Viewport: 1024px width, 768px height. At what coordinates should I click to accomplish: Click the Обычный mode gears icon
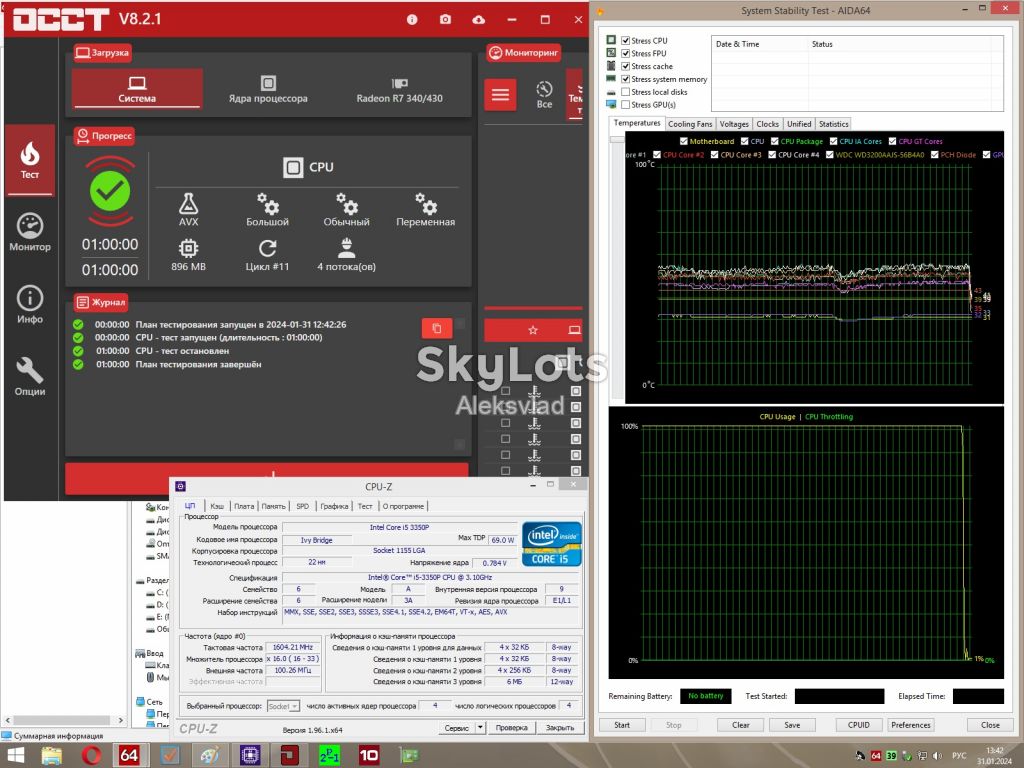click(347, 204)
